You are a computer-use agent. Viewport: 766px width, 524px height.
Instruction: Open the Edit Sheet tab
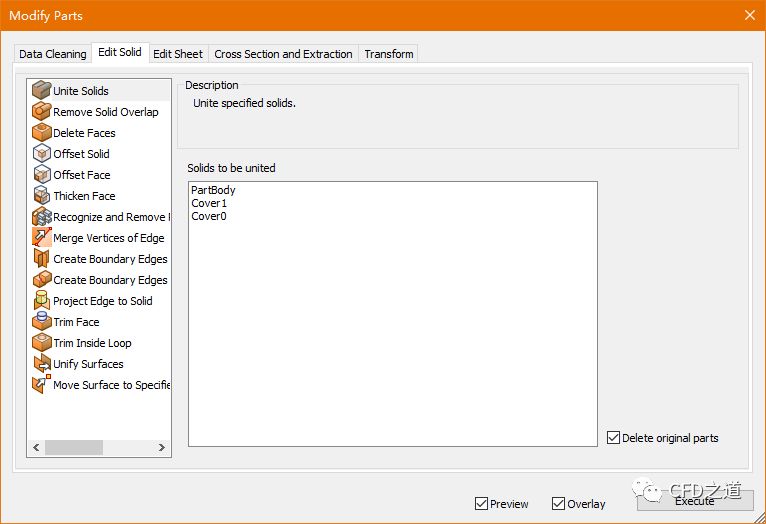pyautogui.click(x=178, y=54)
